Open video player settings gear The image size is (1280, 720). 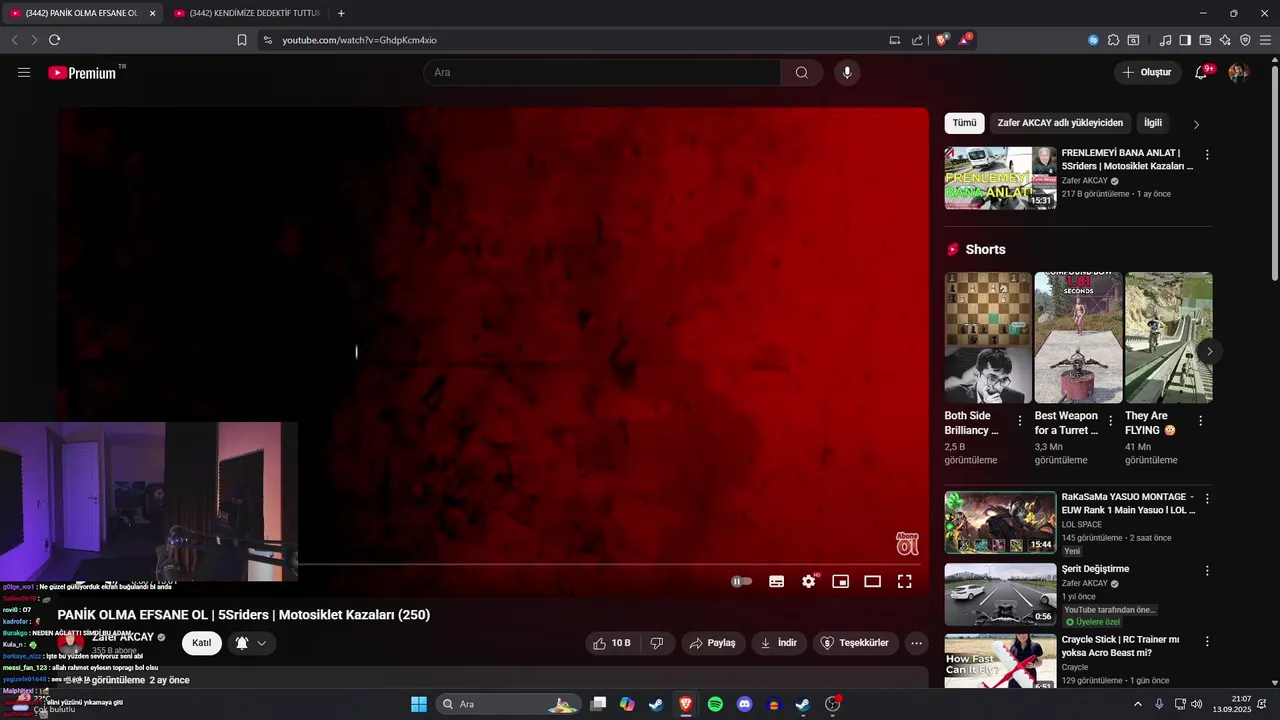point(809,581)
